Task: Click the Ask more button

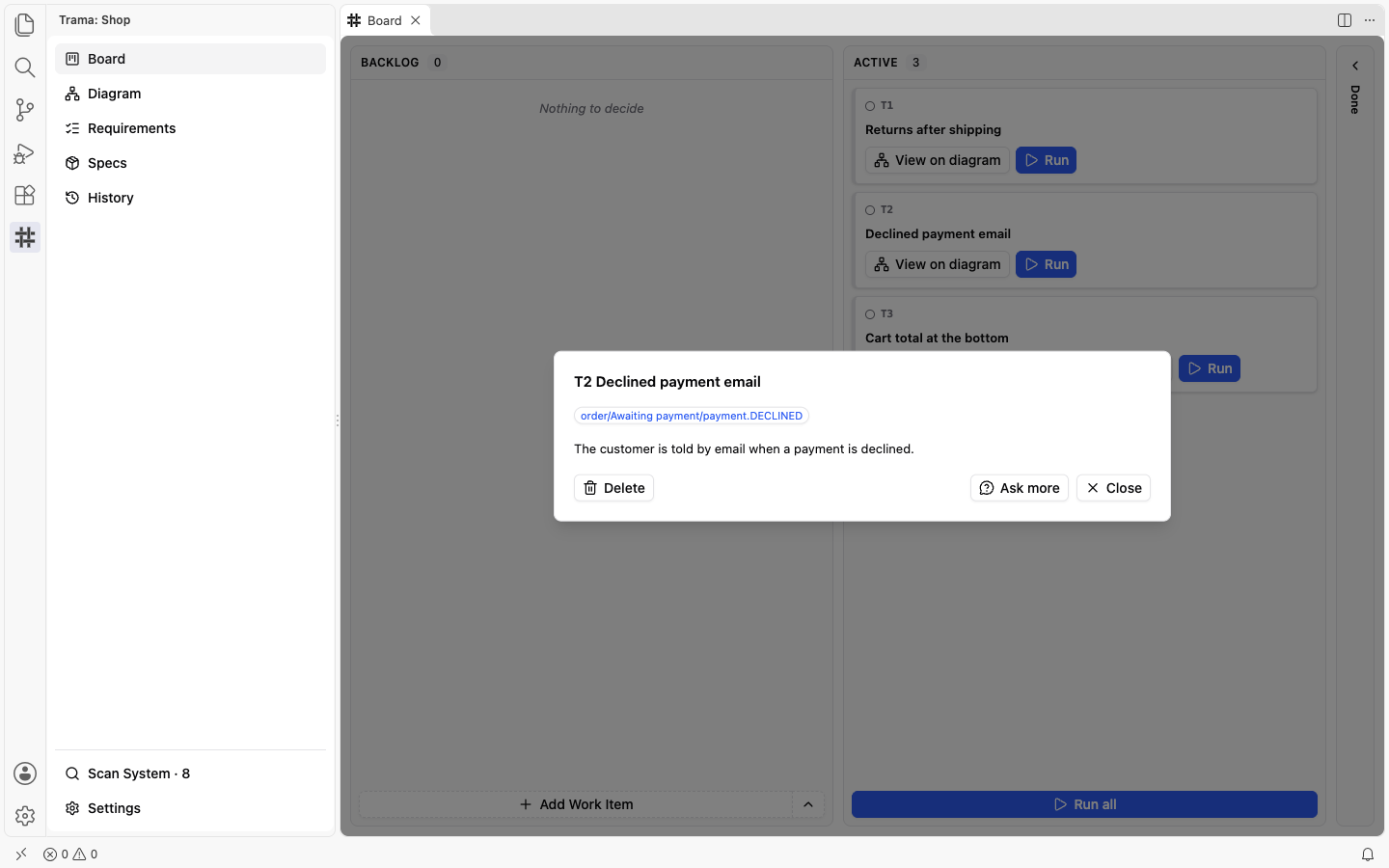Action: click(x=1019, y=488)
